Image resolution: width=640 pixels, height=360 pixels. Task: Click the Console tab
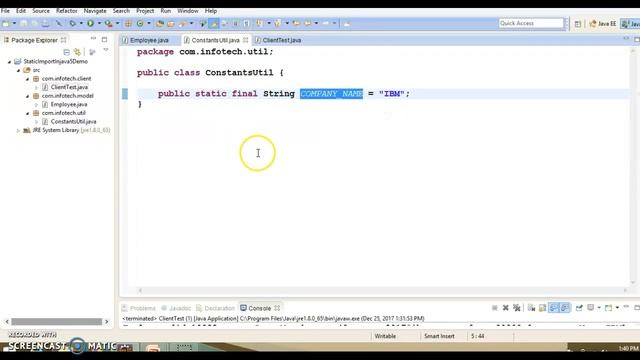[x=260, y=308]
